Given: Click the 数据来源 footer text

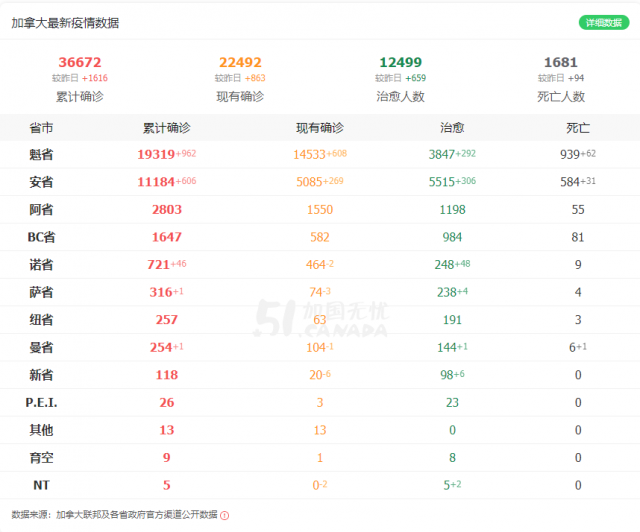Looking at the screenshot, I should pyautogui.click(x=114, y=514).
